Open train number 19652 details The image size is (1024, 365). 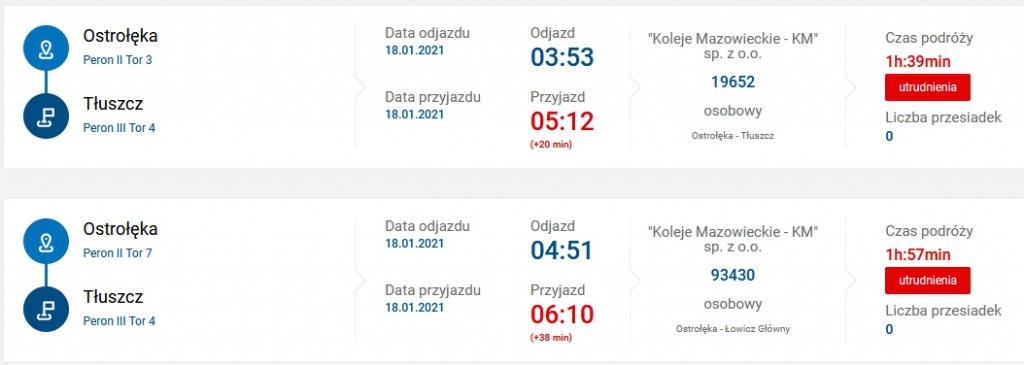[x=733, y=82]
